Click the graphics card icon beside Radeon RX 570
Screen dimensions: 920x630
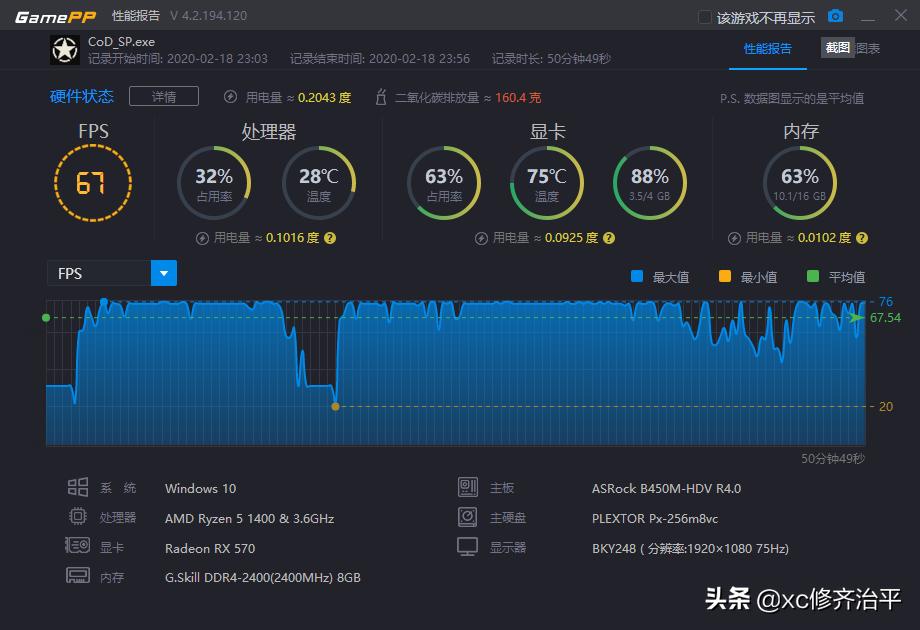point(77,546)
